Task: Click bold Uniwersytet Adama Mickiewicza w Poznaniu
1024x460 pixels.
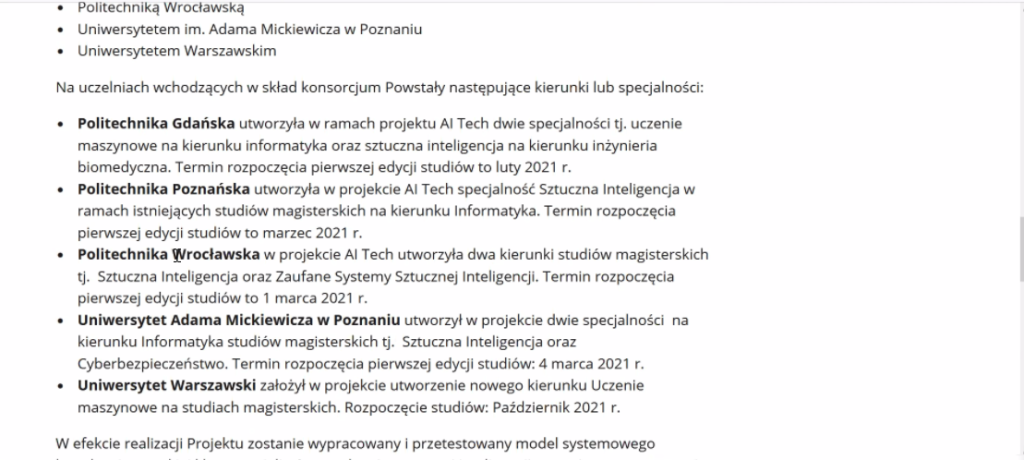Action: (238, 320)
